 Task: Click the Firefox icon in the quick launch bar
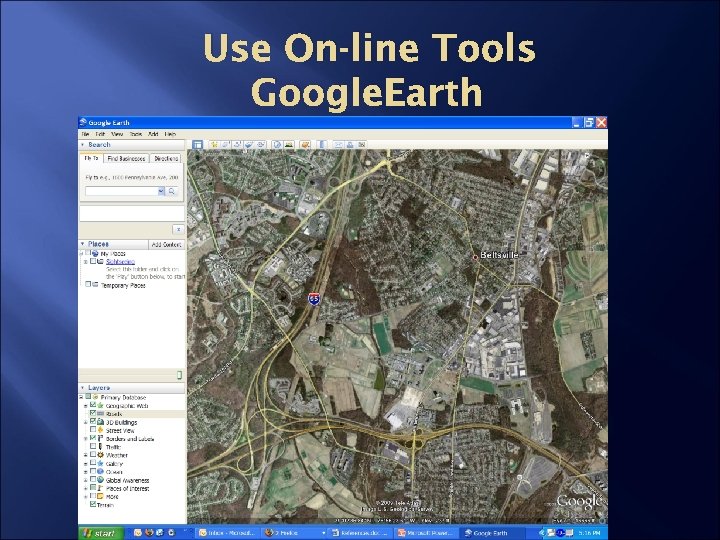pos(149,533)
